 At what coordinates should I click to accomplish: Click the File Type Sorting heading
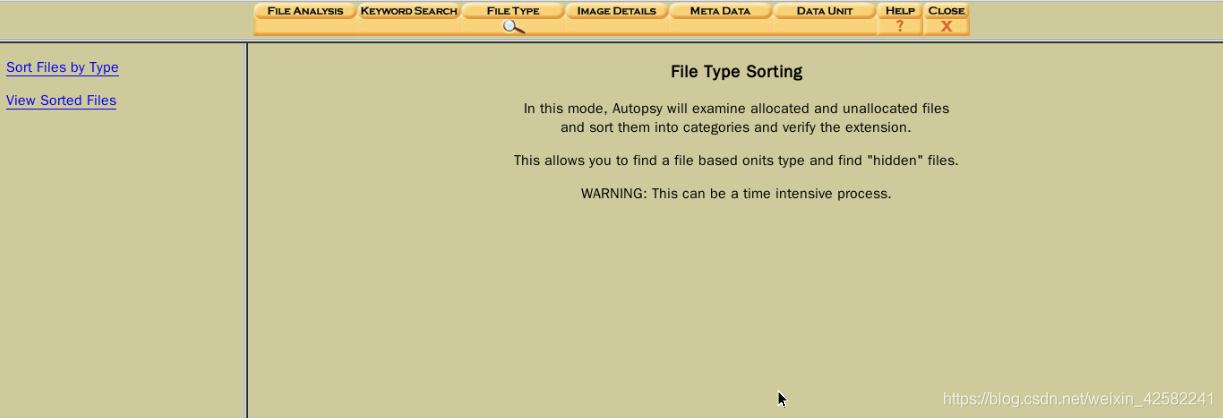[x=736, y=72]
